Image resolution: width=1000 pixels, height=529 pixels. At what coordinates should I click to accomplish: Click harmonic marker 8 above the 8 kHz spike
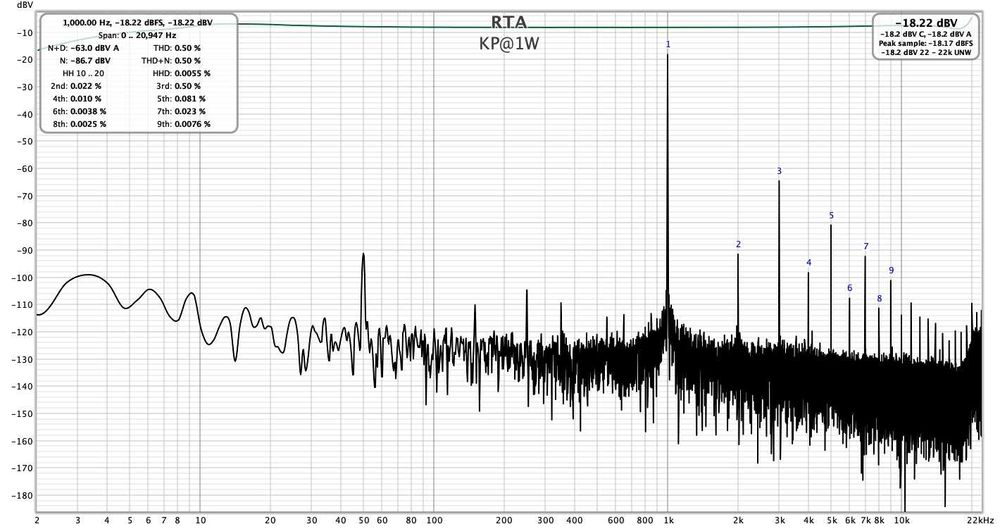(x=879, y=299)
